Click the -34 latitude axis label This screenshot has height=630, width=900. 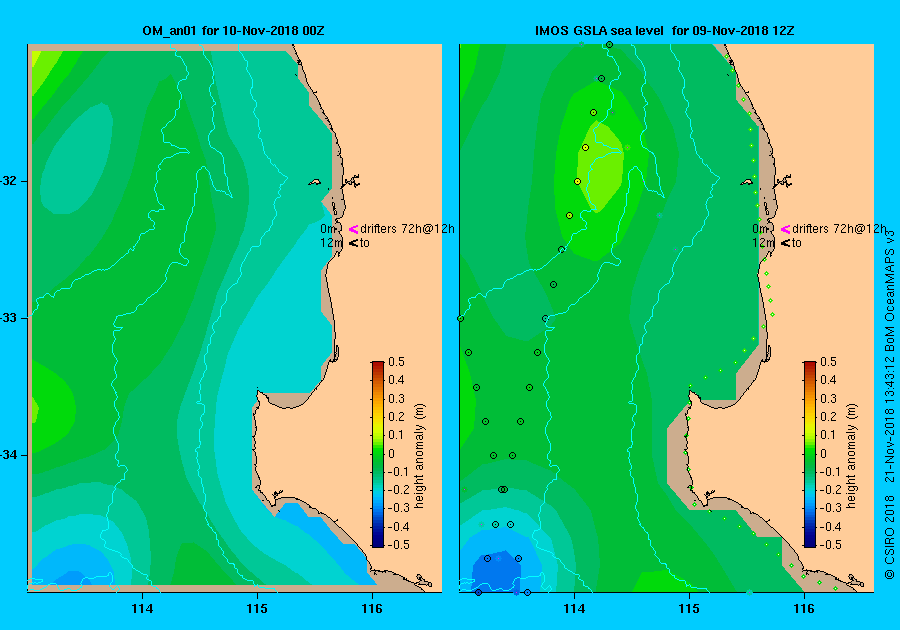pyautogui.click(x=9, y=455)
